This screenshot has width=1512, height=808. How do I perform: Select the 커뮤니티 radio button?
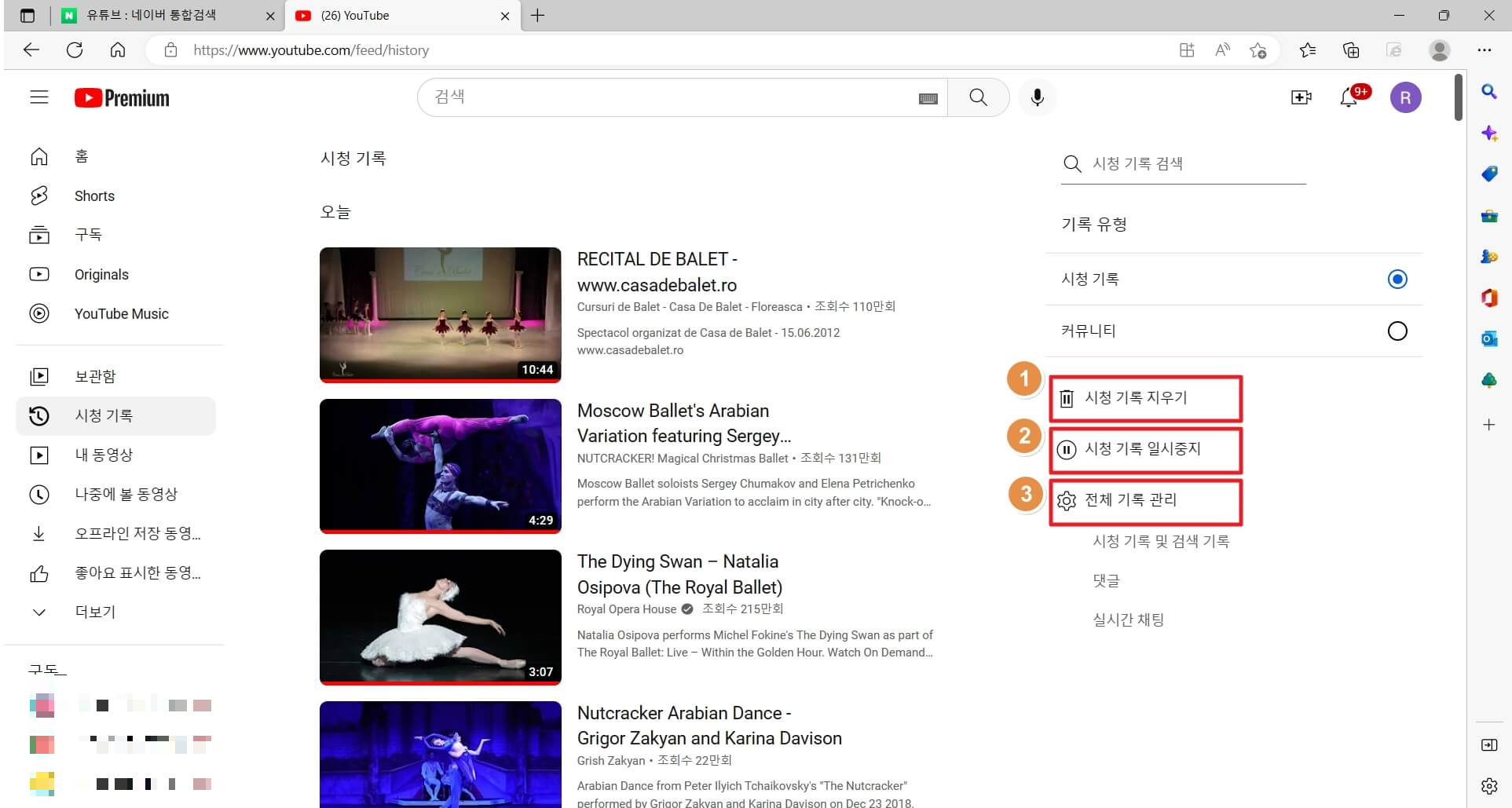point(1397,331)
